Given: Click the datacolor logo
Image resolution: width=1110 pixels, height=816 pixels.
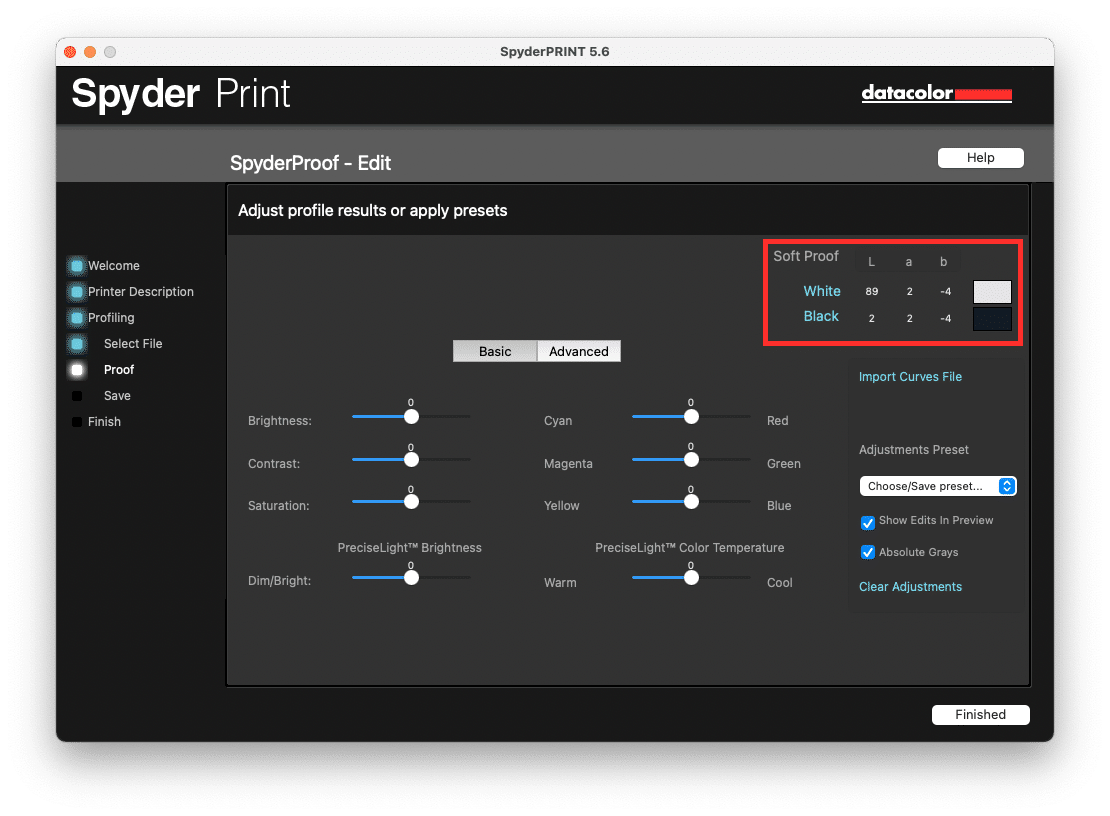Looking at the screenshot, I should click(x=936, y=93).
